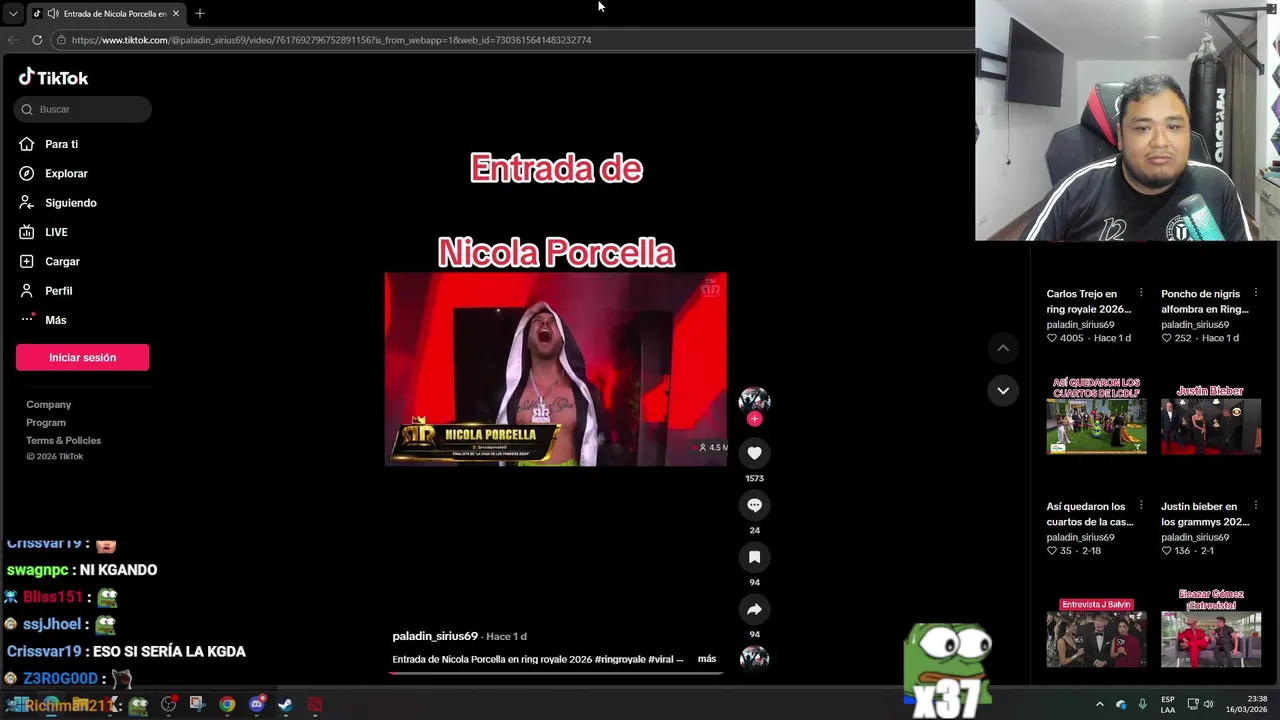Open options for Así quedaron los cuartos video
Screen dimensions: 1280x720
1141,506
